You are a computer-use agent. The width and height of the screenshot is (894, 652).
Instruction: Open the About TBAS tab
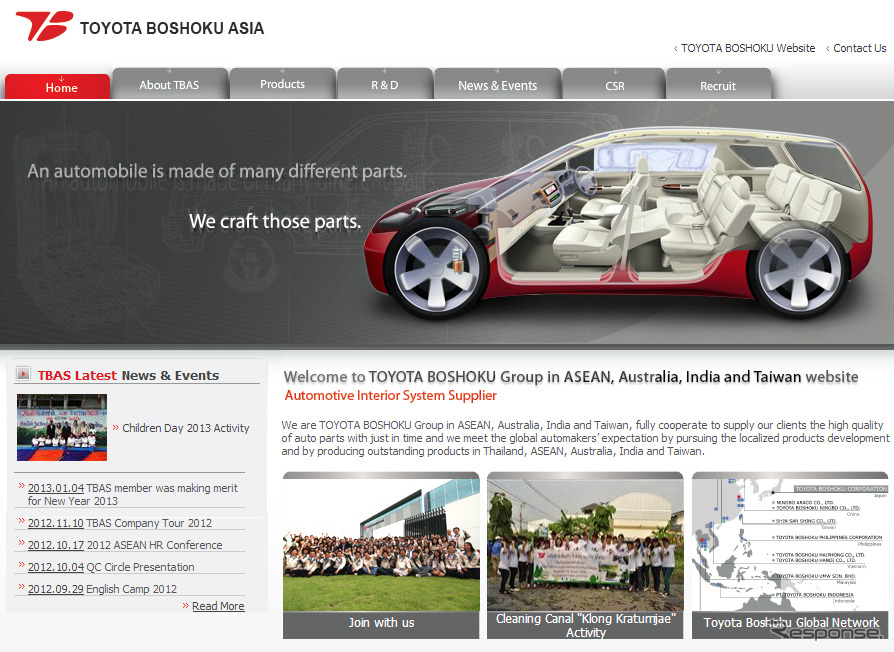click(170, 84)
